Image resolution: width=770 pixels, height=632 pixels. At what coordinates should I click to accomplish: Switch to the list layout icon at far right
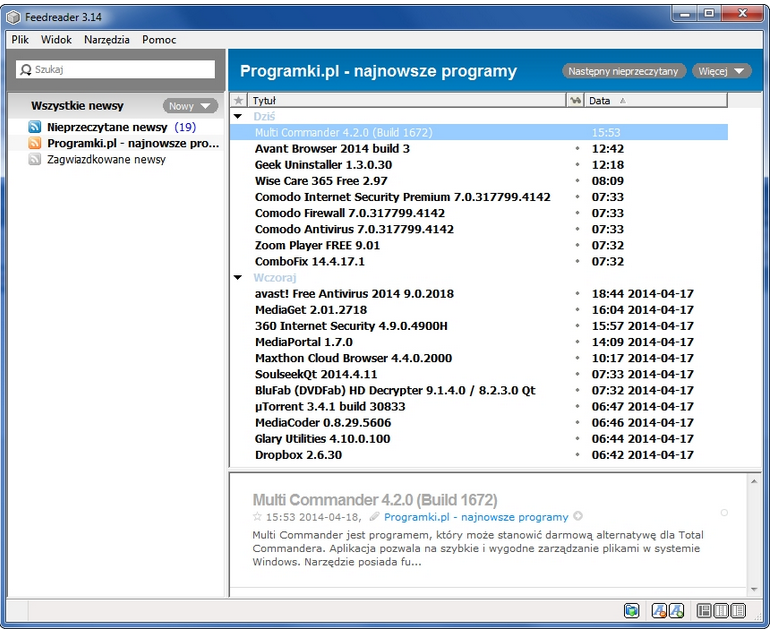738,611
